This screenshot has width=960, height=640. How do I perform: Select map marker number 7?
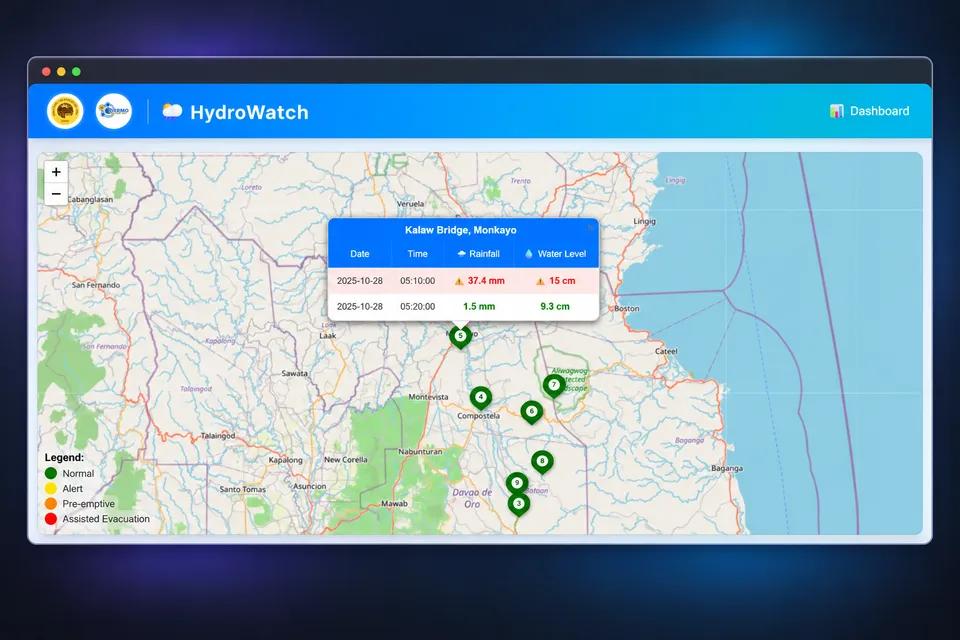[x=554, y=386]
